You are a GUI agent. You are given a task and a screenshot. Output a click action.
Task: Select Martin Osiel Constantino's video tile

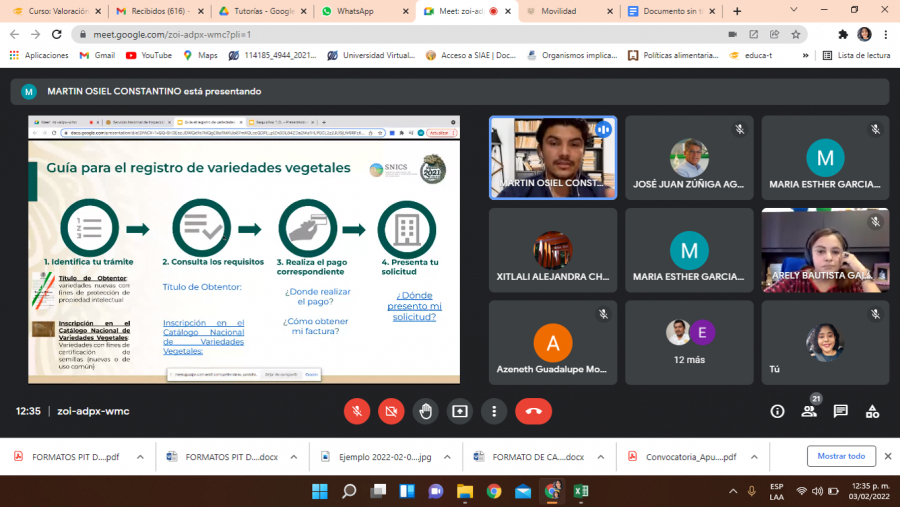pos(552,157)
